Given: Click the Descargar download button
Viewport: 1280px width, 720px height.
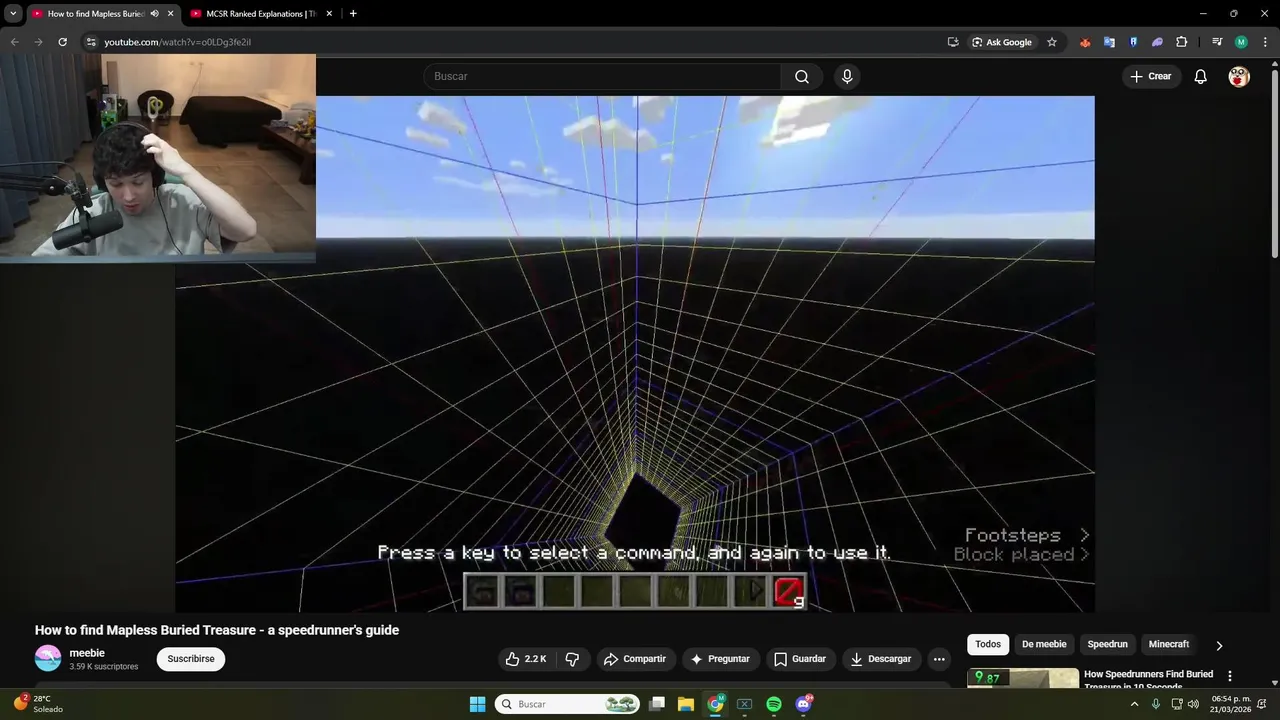Looking at the screenshot, I should coord(881,659).
